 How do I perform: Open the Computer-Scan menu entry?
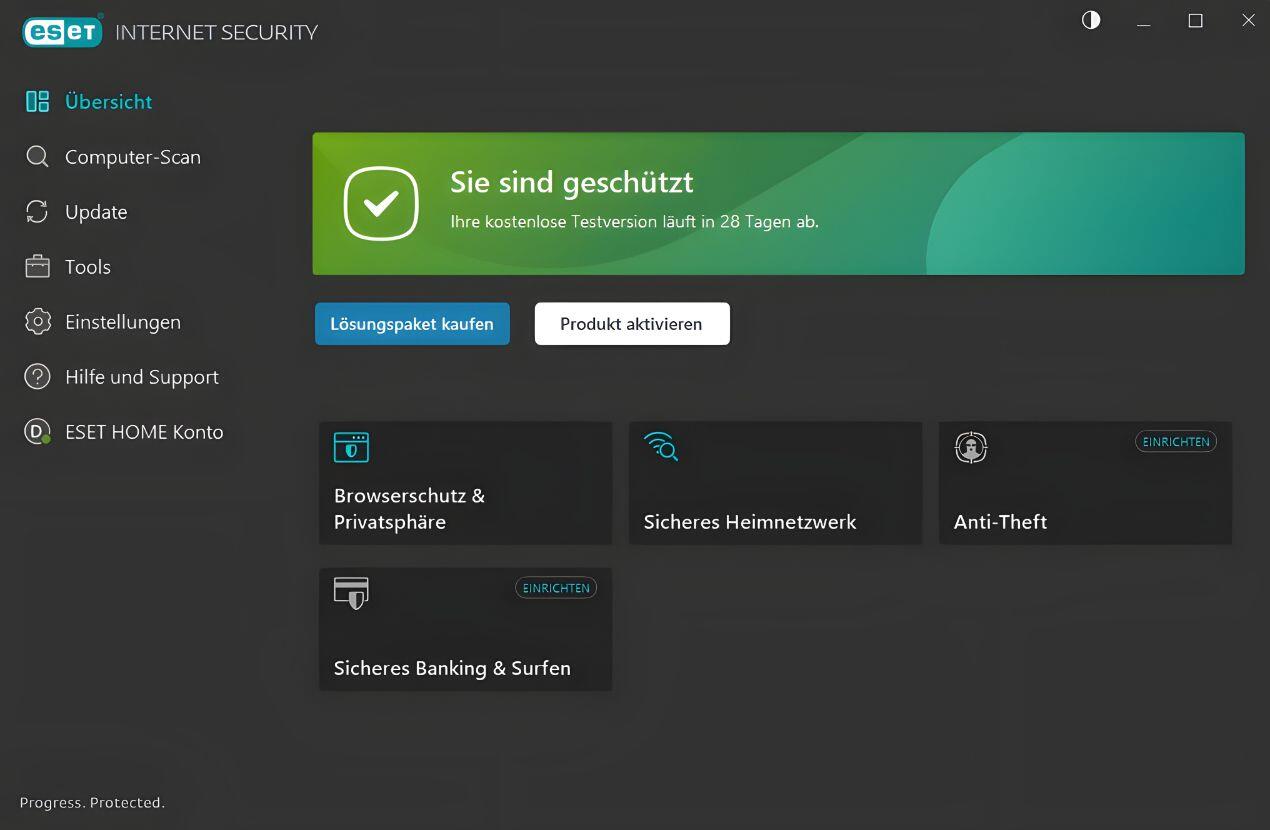coord(132,157)
